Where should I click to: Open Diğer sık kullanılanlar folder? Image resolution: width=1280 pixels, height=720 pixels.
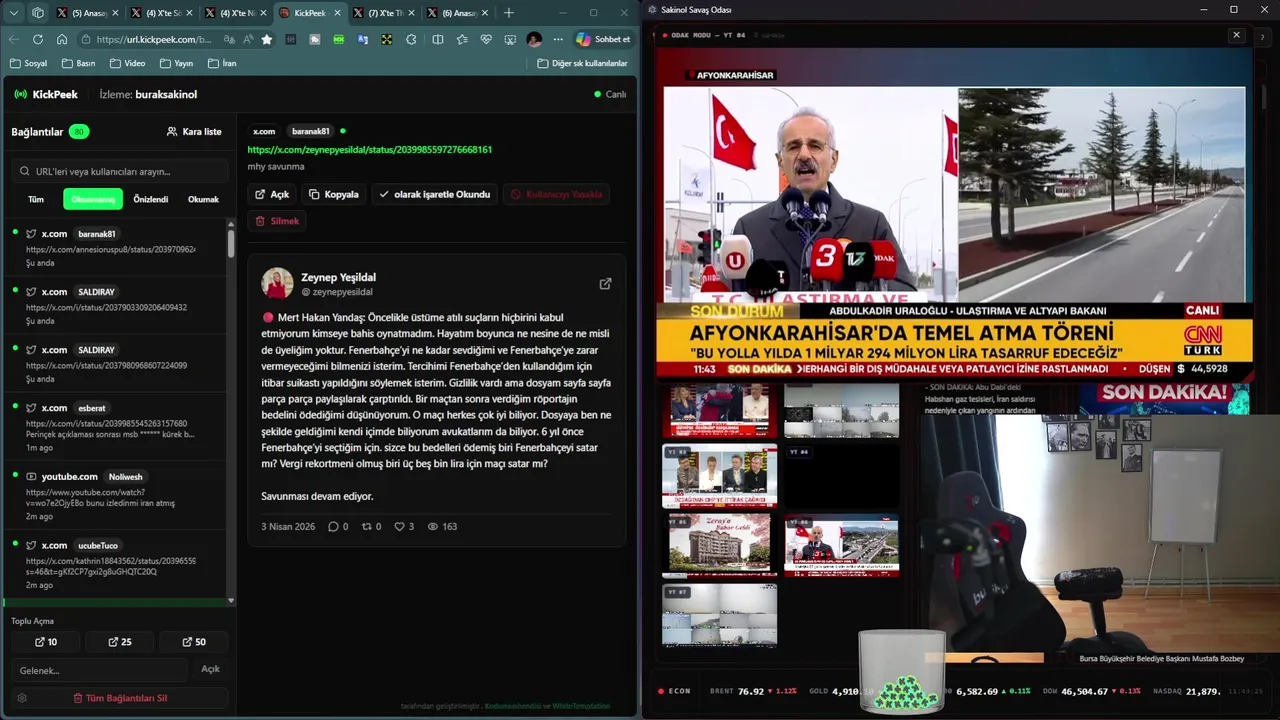(583, 63)
